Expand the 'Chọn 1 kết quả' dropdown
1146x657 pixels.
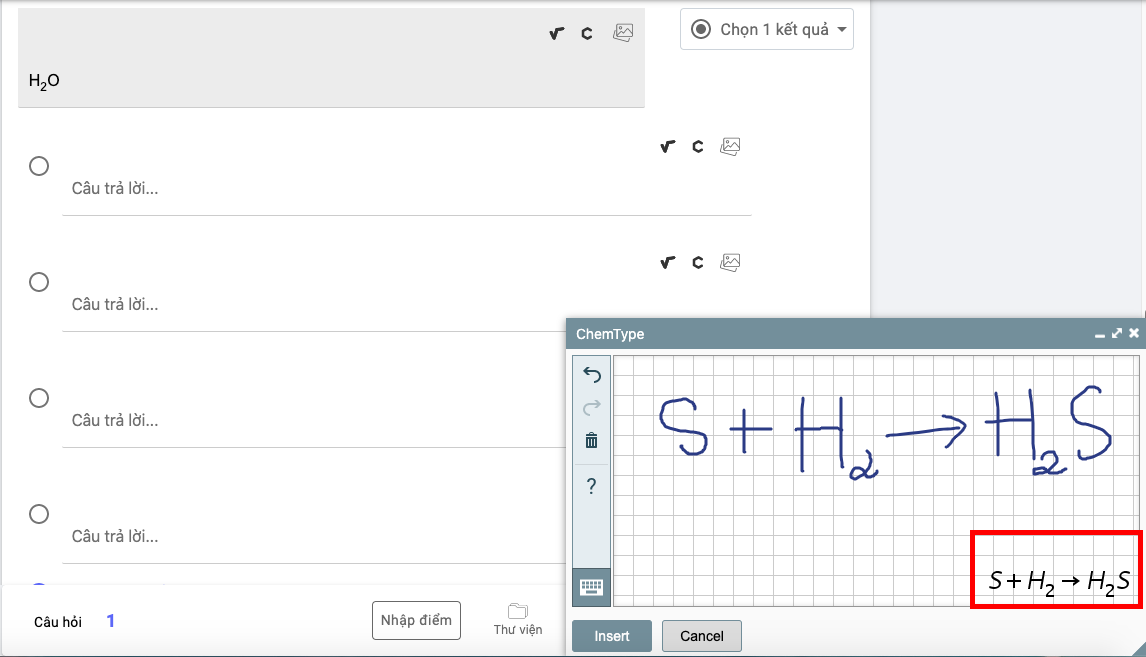pyautogui.click(x=767, y=30)
